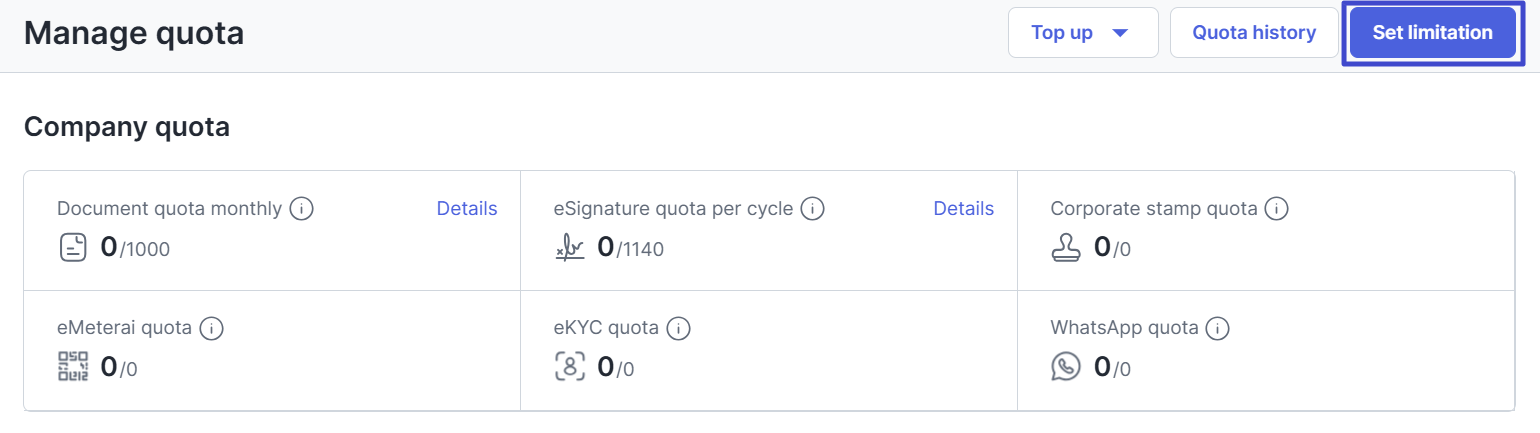
Task: Click info icon next to eMeterai quota
Action: click(x=210, y=327)
